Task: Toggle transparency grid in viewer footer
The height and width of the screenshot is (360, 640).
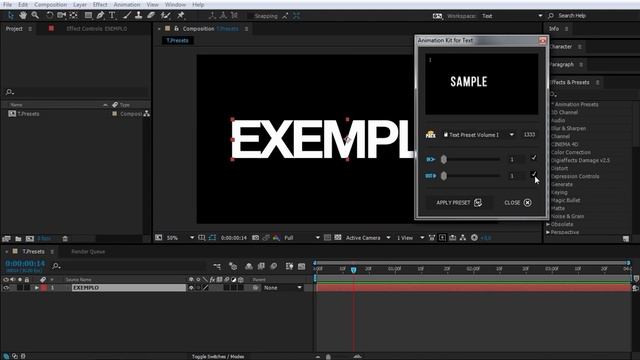Action: point(338,238)
